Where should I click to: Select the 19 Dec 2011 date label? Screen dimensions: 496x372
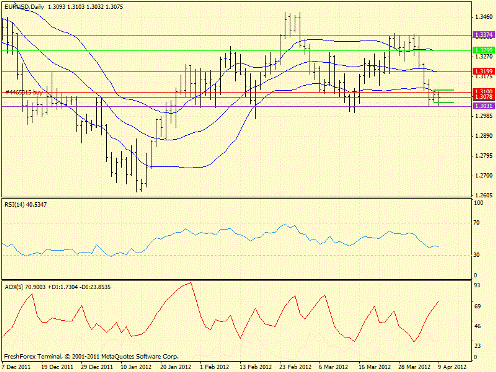pyautogui.click(x=57, y=367)
